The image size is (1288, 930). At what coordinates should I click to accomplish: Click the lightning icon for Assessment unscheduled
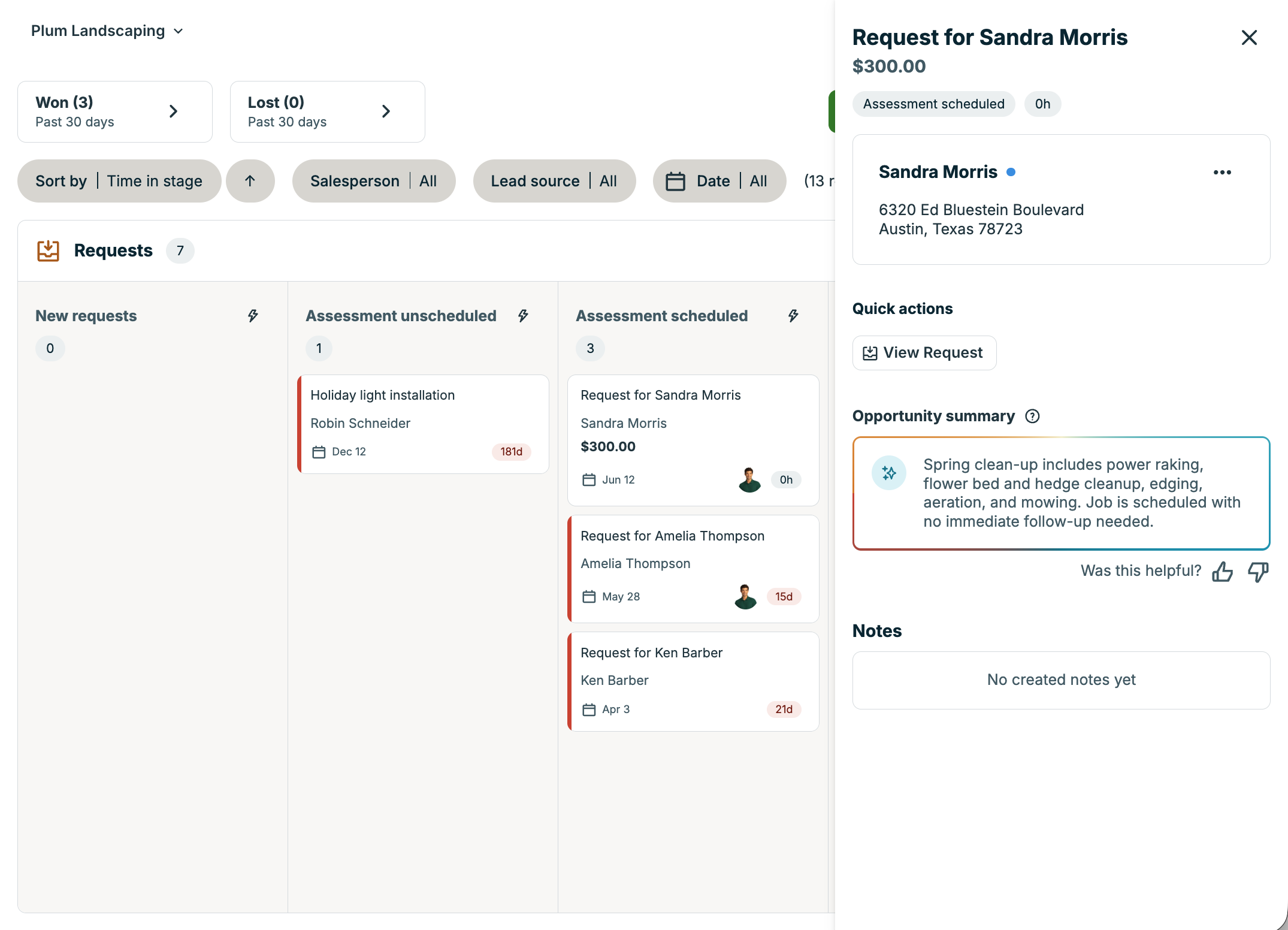pyautogui.click(x=523, y=316)
